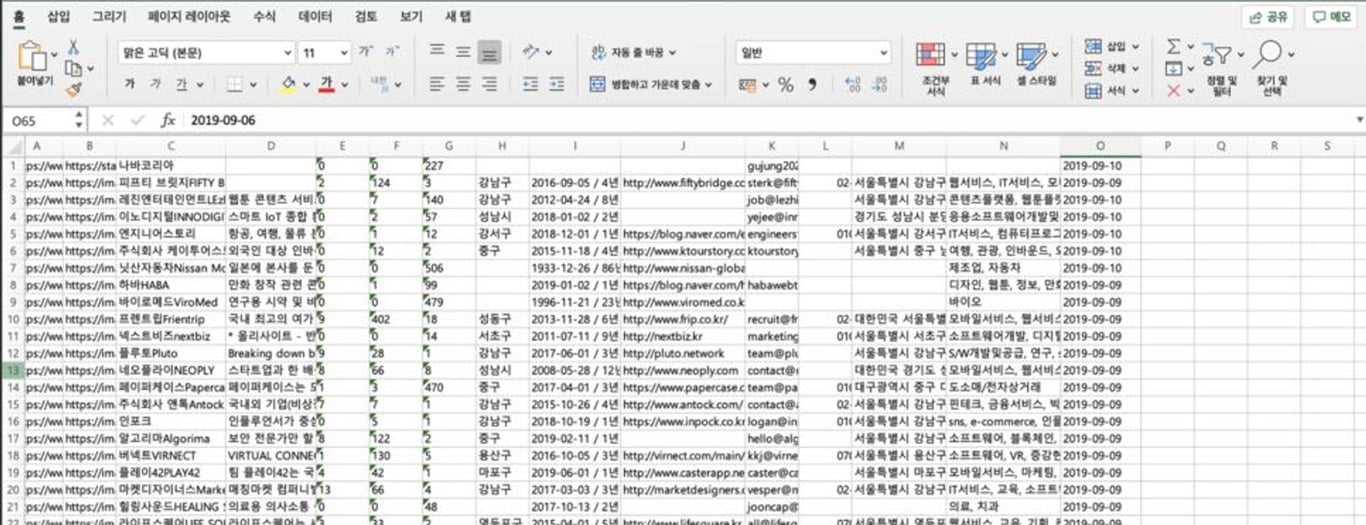Click the Share (공유) button
Viewport: 1366px width, 525px height.
[1268, 17]
